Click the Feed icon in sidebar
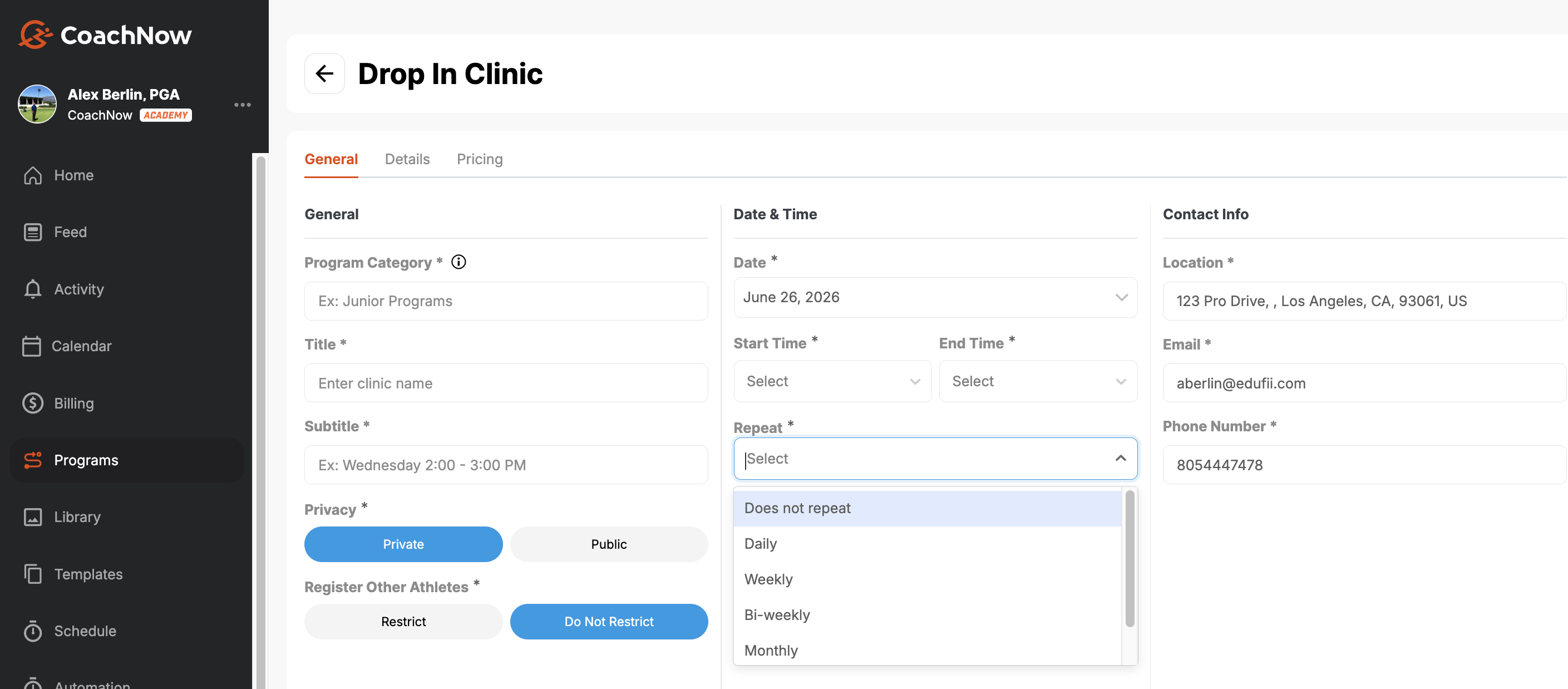Screen dimensions: 1568x689 (x=33, y=232)
